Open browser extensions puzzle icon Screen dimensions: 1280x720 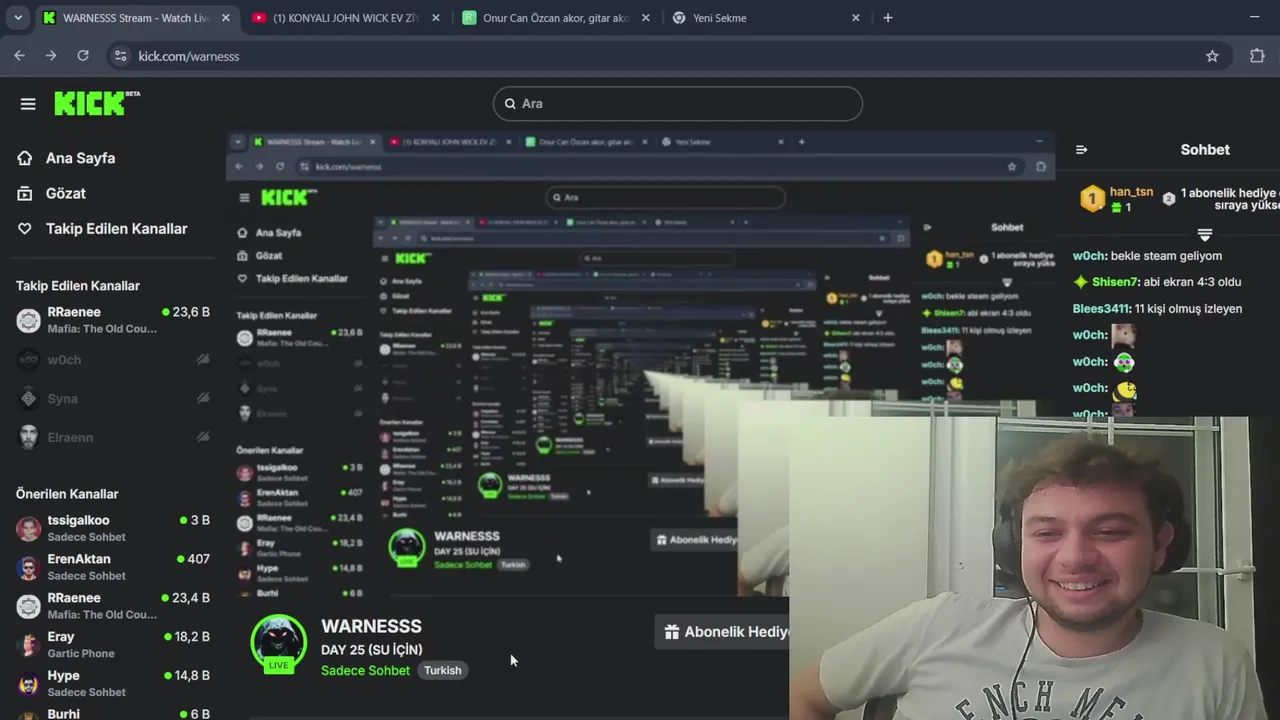[x=1257, y=56]
